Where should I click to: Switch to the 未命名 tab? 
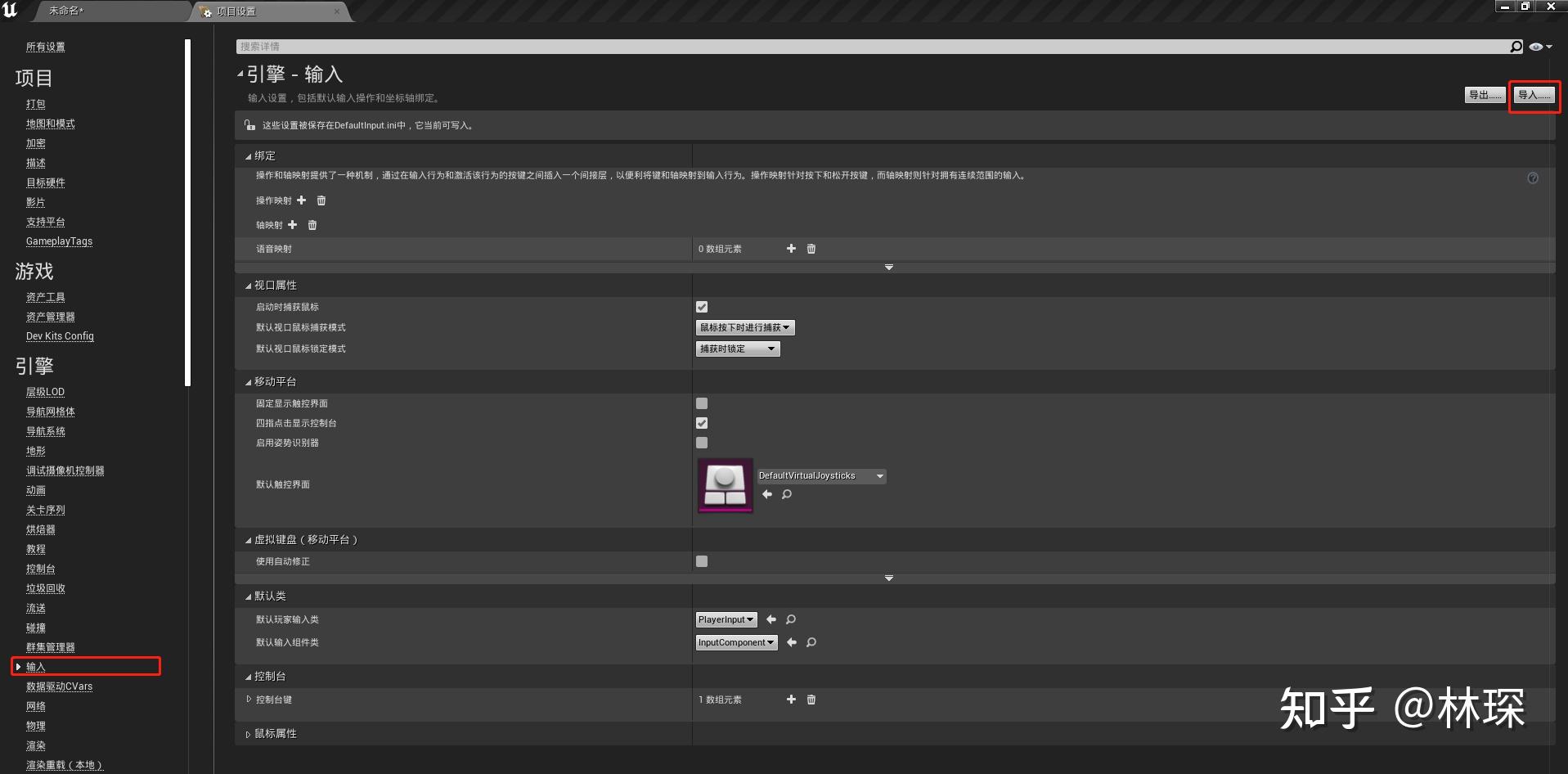tap(65, 11)
